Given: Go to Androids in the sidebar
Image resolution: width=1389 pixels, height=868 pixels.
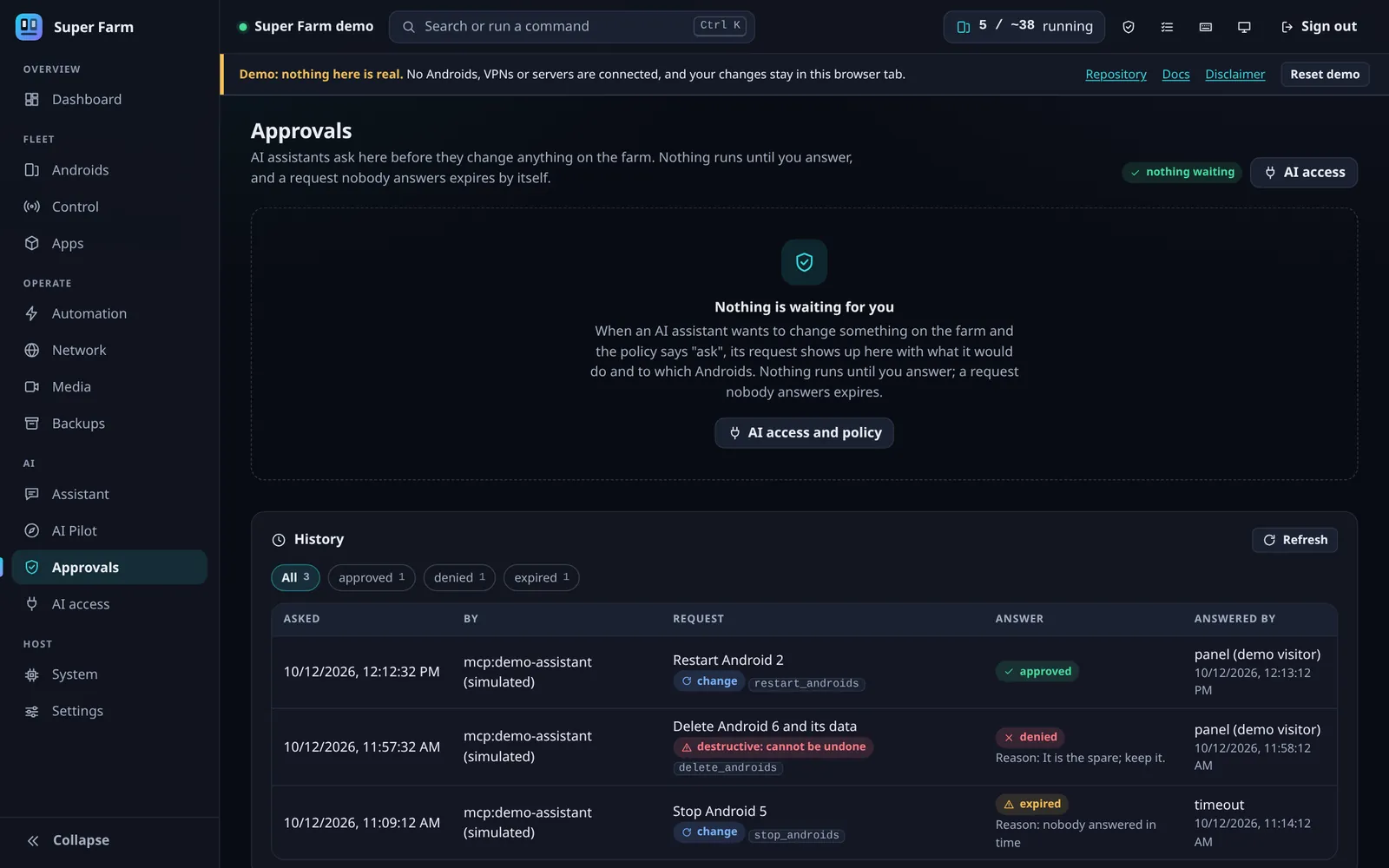Looking at the screenshot, I should coord(109,170).
